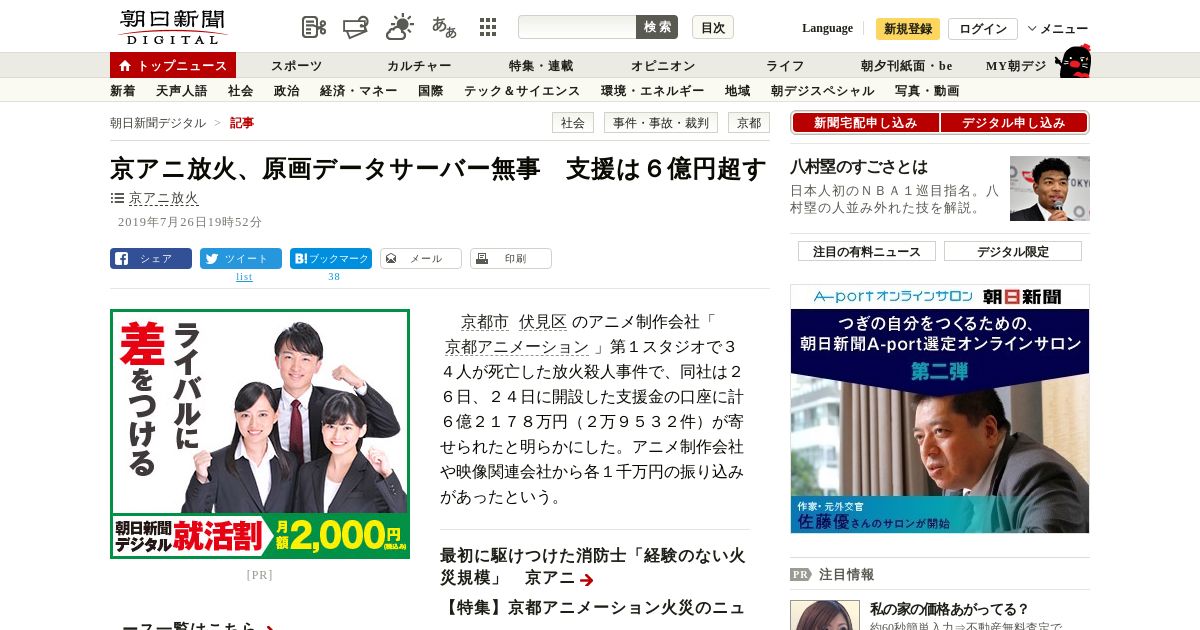Open デジタル限定 tab

click(x=1013, y=251)
